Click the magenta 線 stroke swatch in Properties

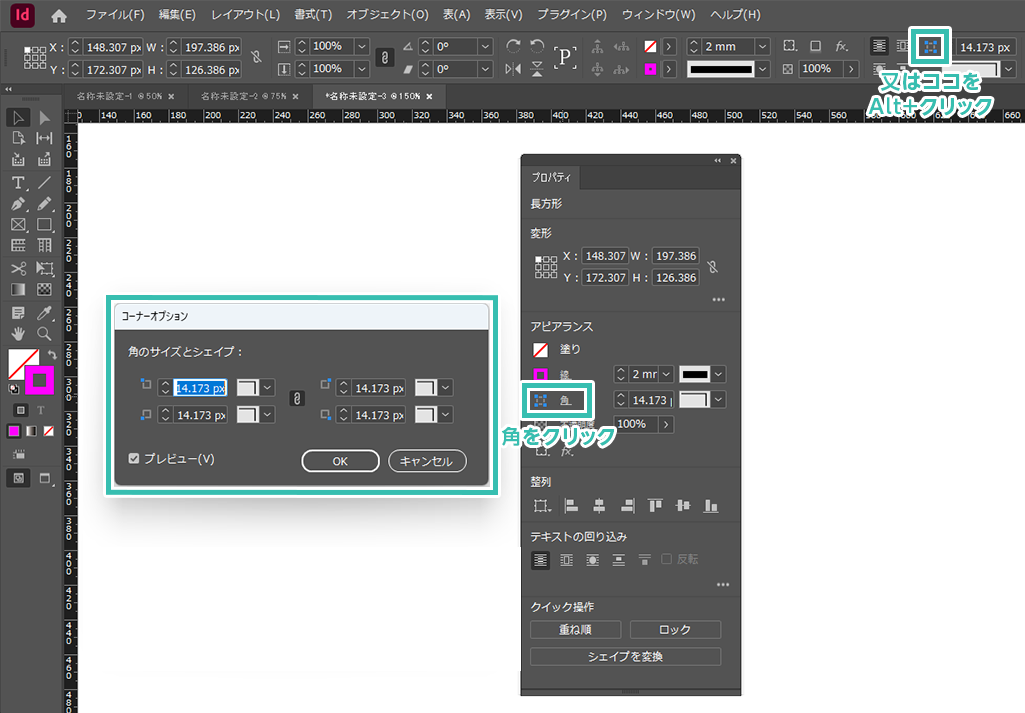pos(540,374)
